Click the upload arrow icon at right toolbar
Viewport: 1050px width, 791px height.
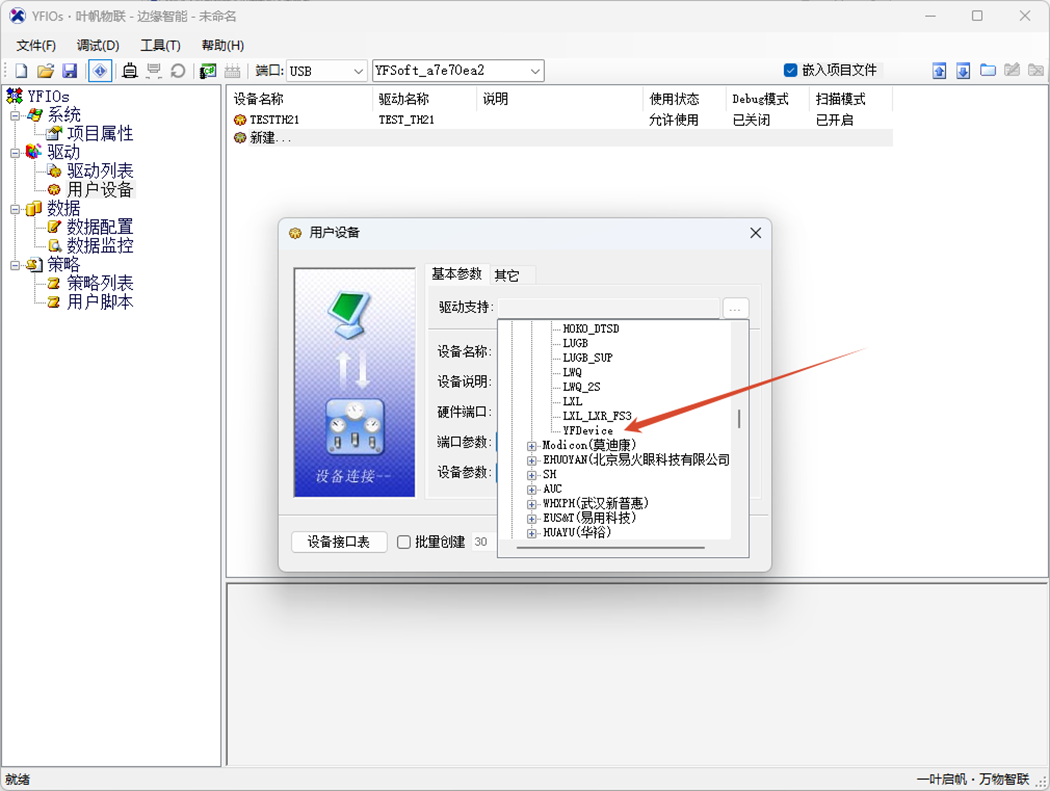(940, 70)
